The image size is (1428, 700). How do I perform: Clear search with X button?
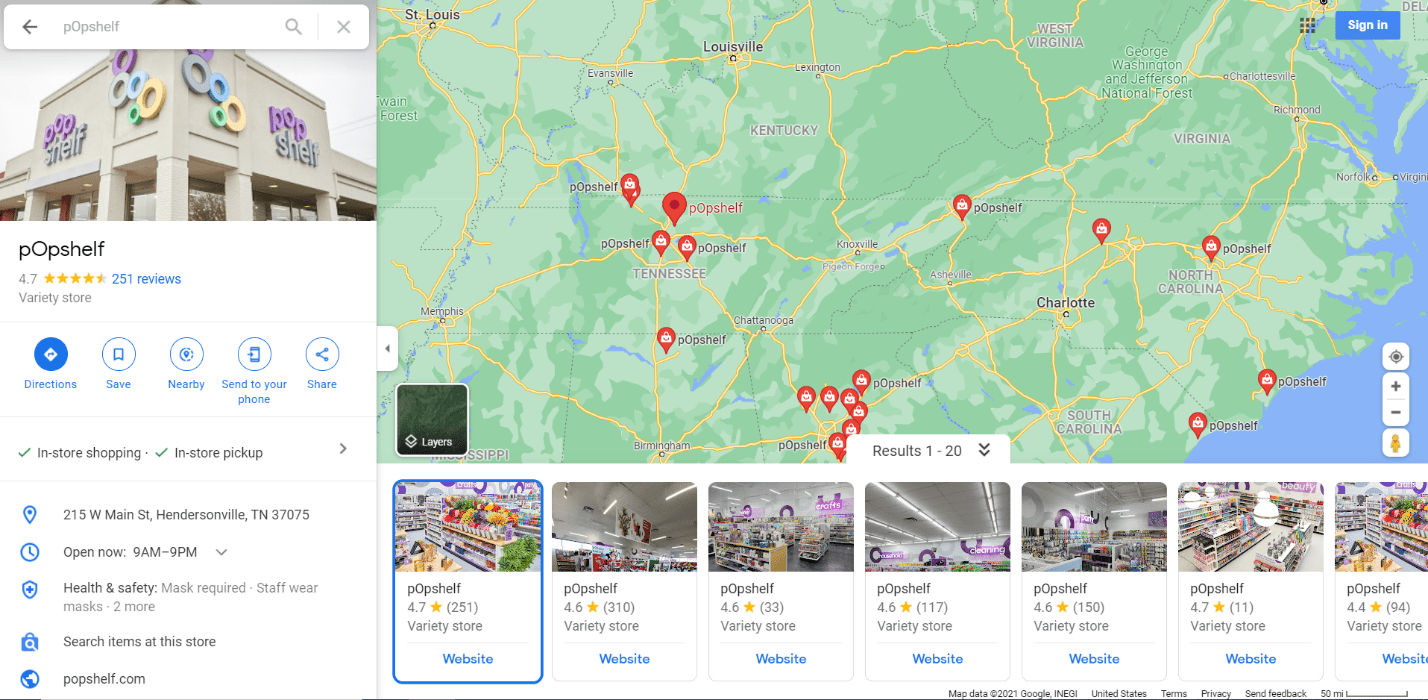pos(343,27)
